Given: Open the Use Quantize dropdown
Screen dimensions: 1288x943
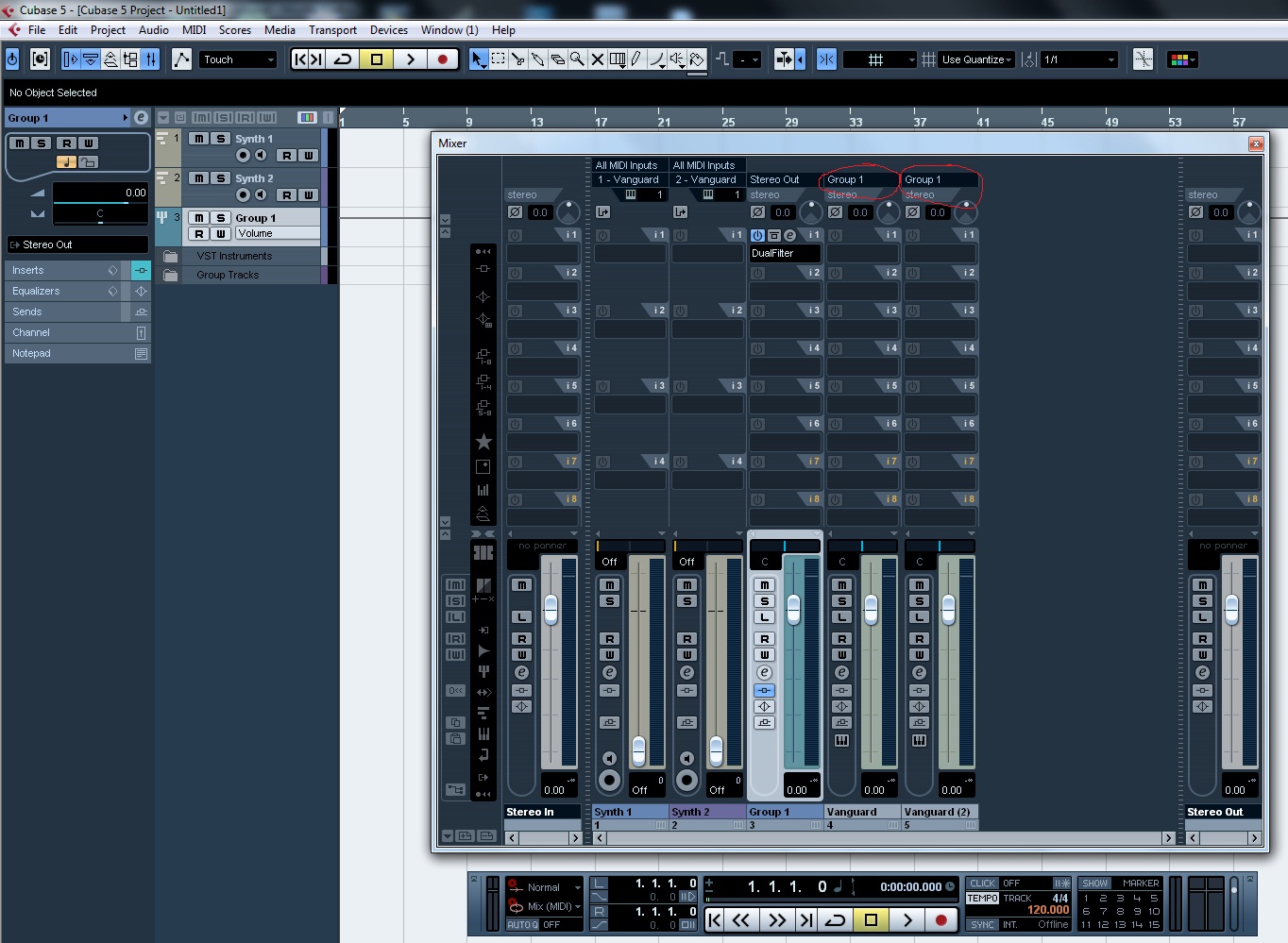Looking at the screenshot, I should pos(976,59).
